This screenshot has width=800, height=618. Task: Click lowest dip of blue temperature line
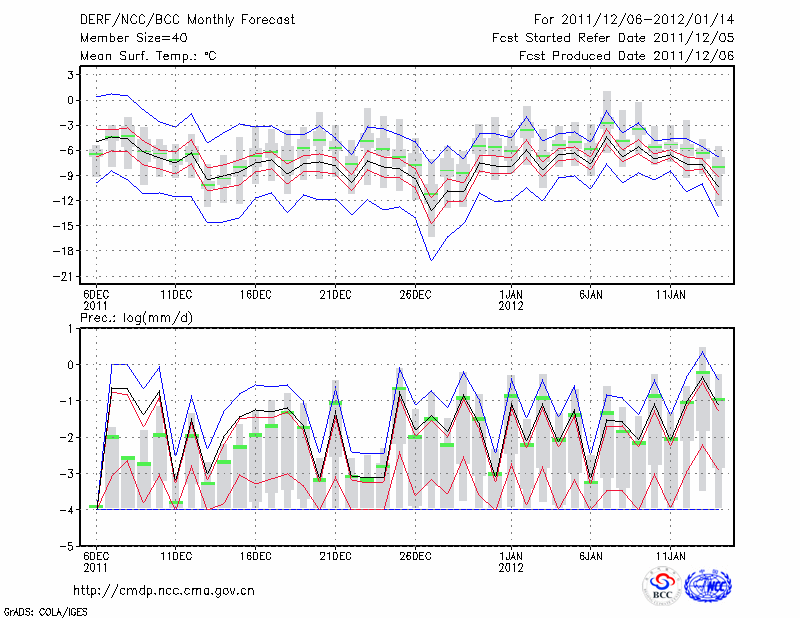click(x=432, y=260)
